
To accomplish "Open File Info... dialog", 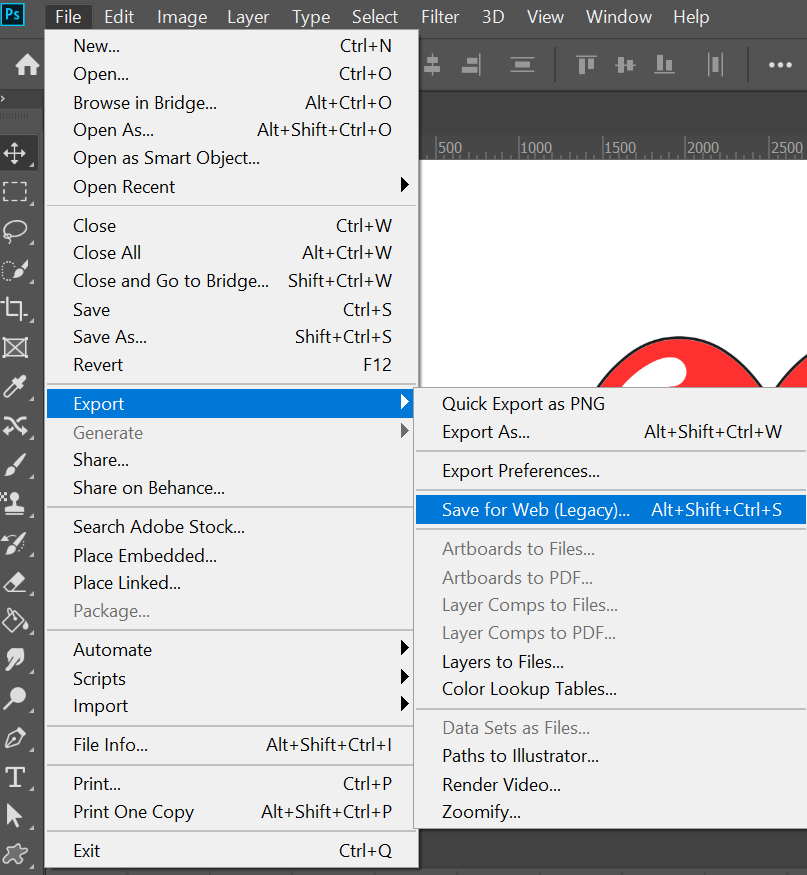I will click(x=232, y=745).
